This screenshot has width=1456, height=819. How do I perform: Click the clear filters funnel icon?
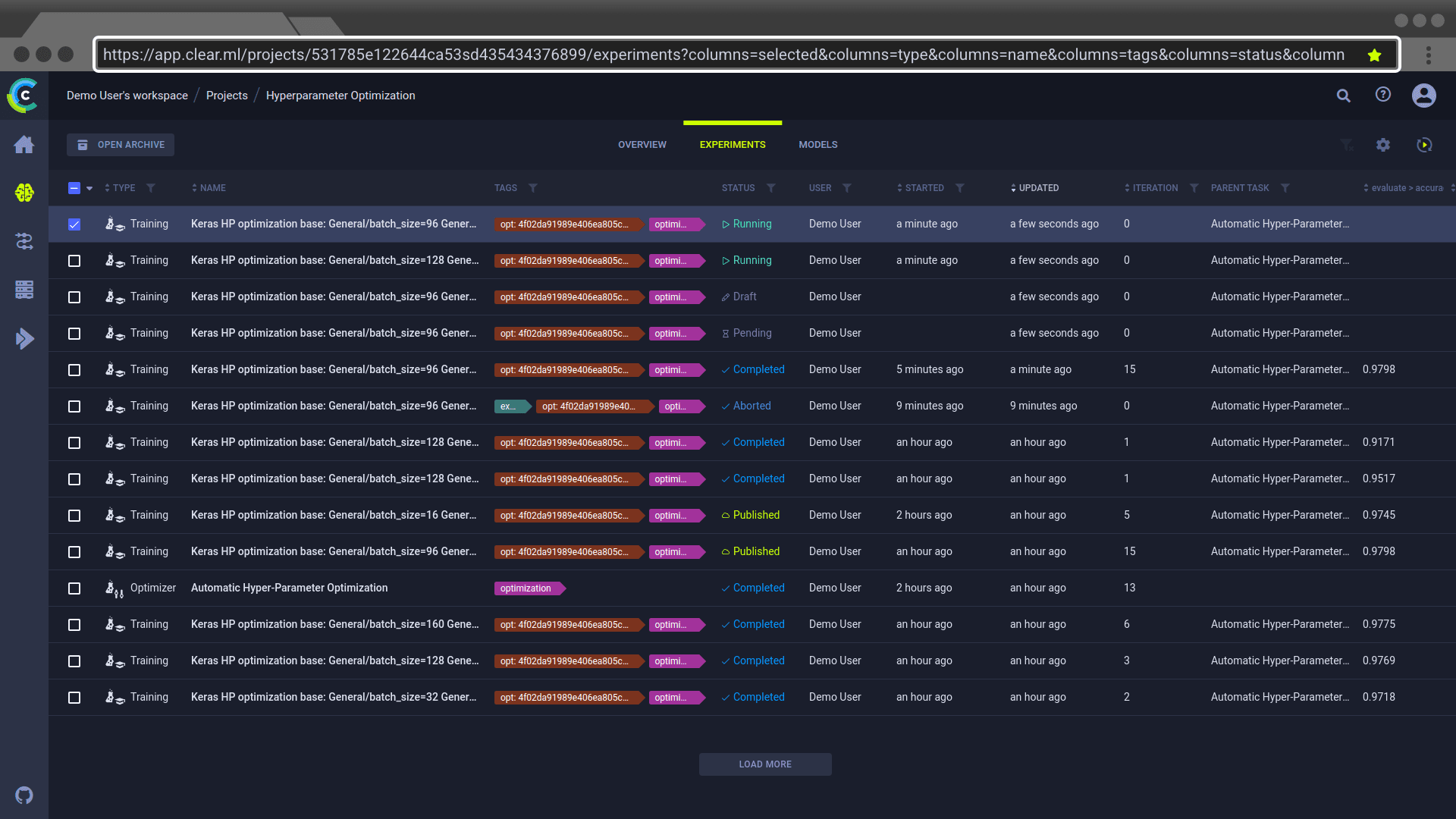coord(1347,145)
